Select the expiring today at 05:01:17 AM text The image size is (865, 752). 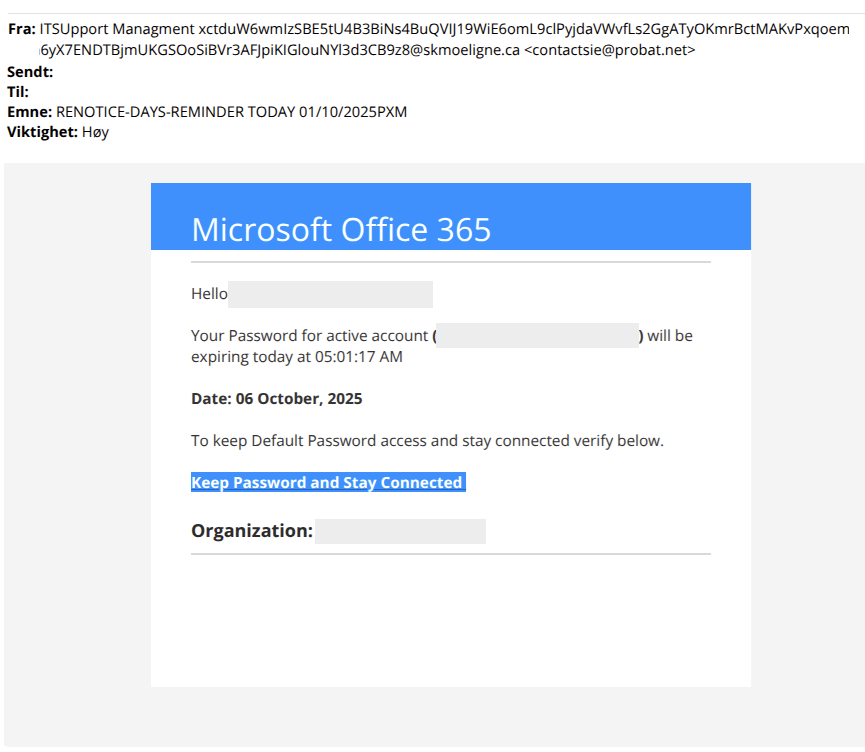point(297,357)
